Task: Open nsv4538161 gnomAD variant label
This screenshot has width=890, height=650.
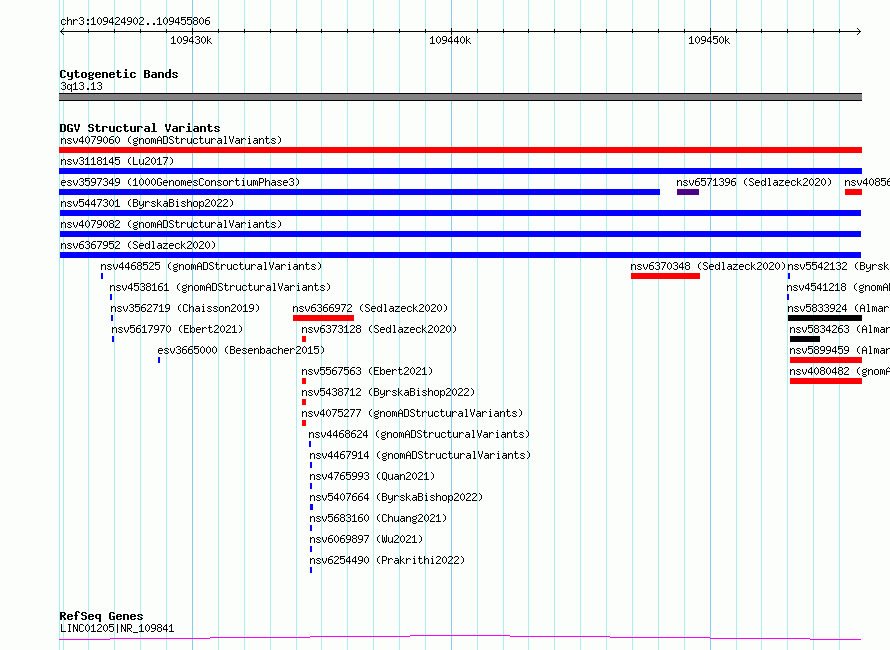Action: [220, 287]
